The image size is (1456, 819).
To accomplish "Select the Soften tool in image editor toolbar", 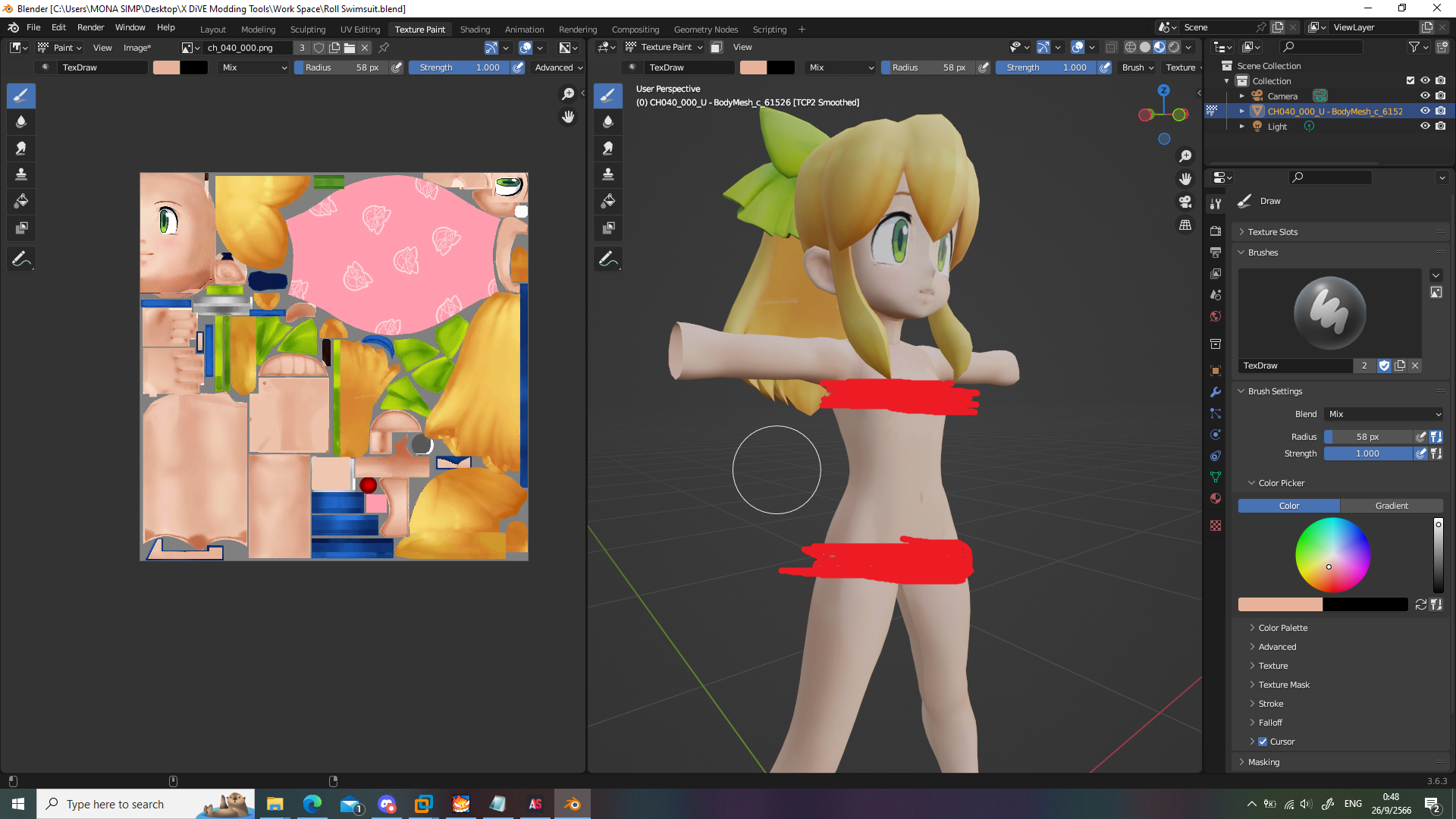I will click(x=21, y=122).
